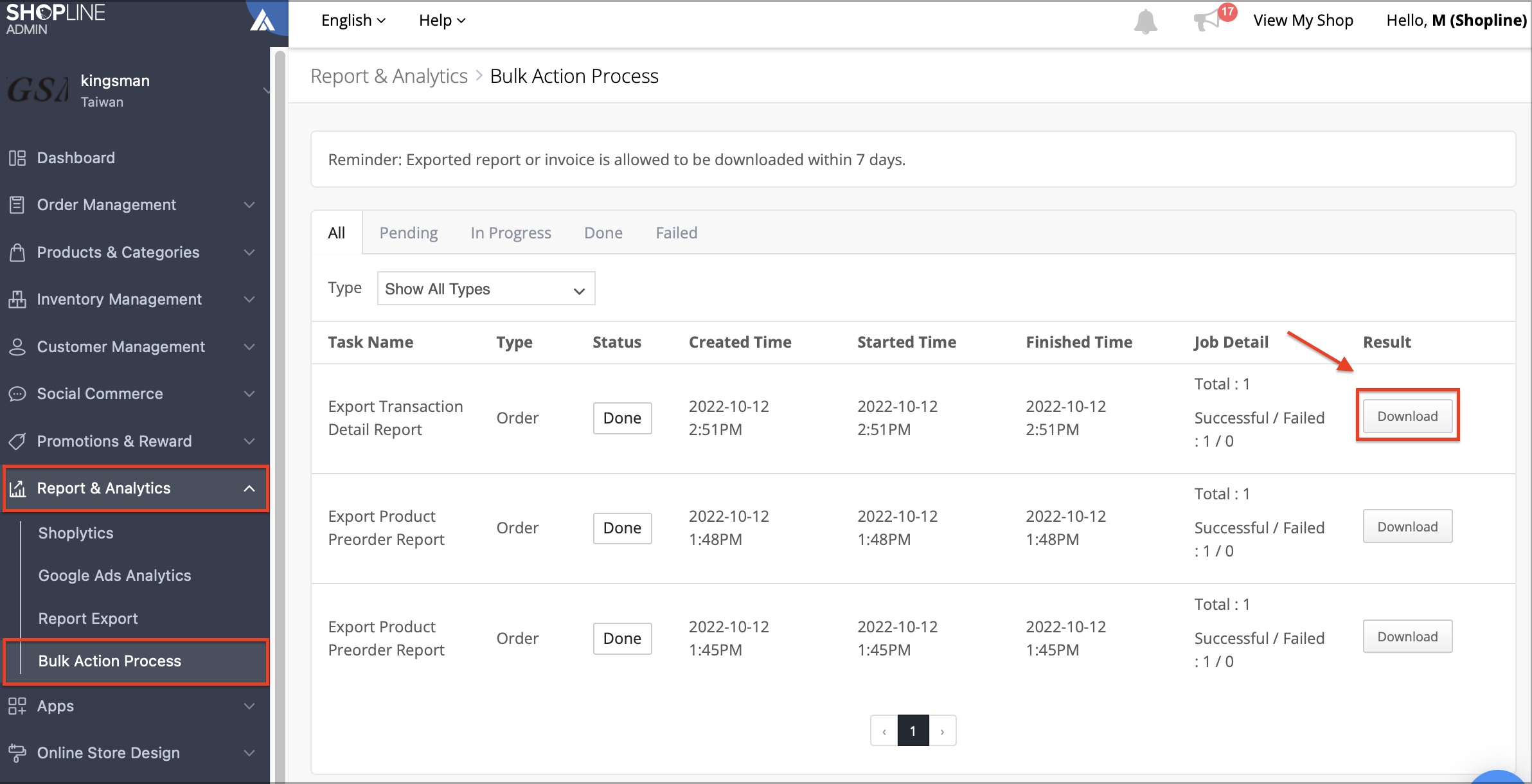Expand Customer Management chevron
1532x784 pixels.
pyautogui.click(x=249, y=347)
